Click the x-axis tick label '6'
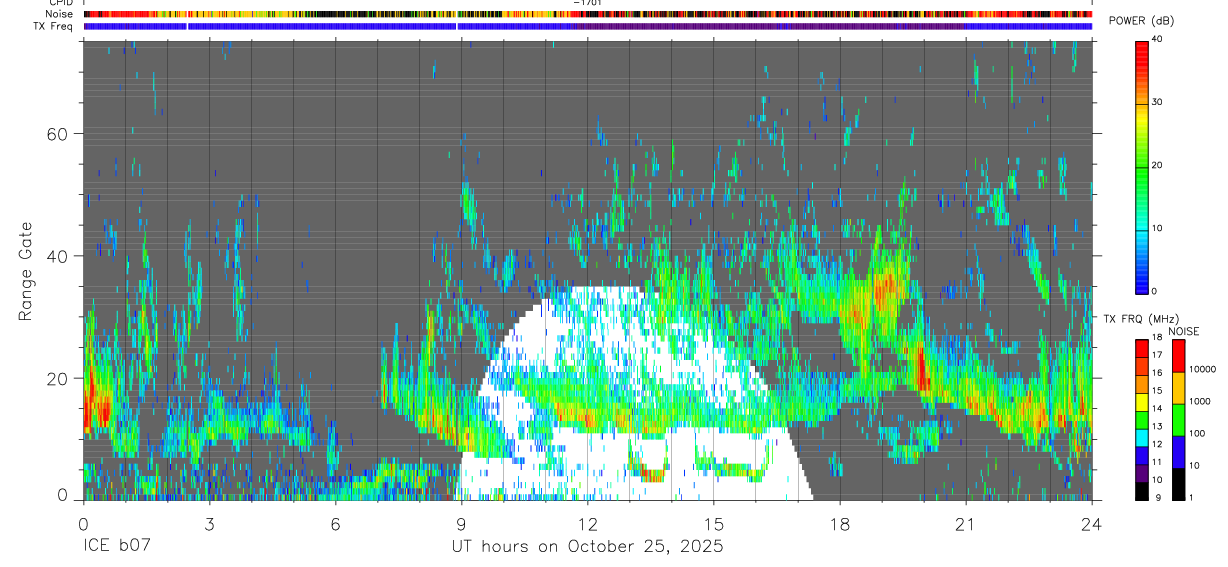This screenshot has width=1228, height=567. click(335, 524)
